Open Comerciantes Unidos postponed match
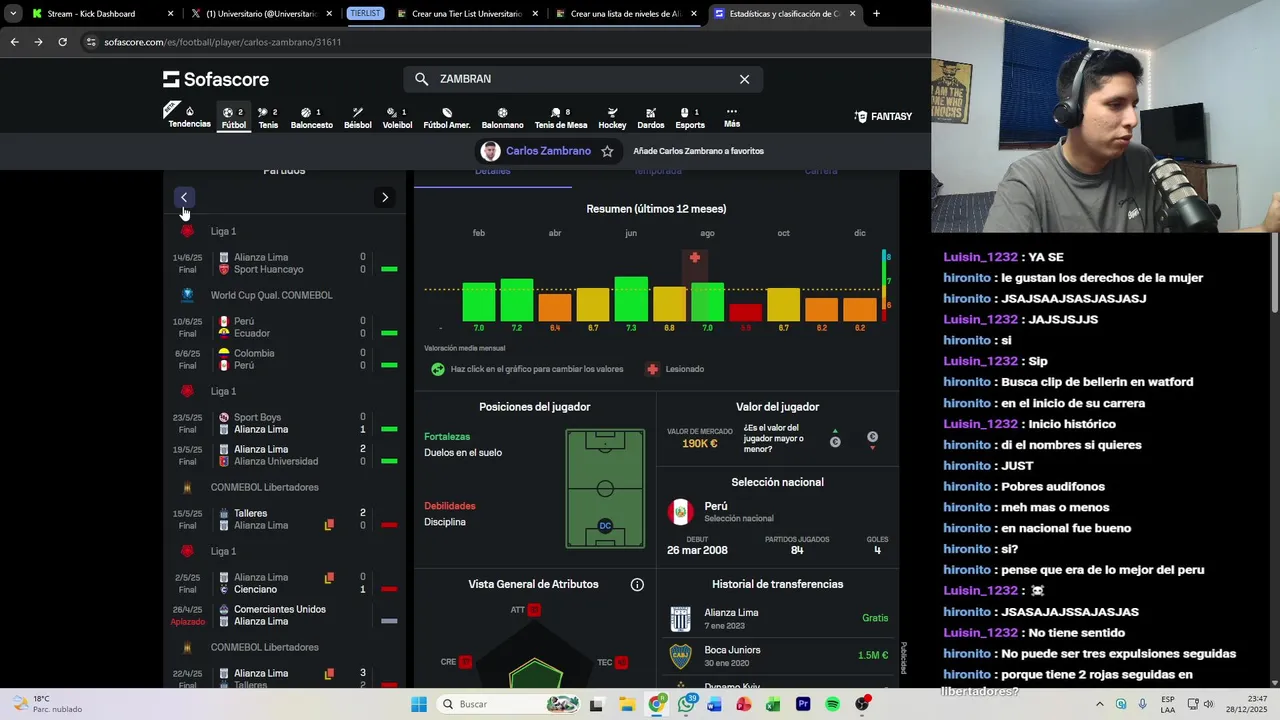Viewport: 1280px width, 720px height. click(x=285, y=615)
